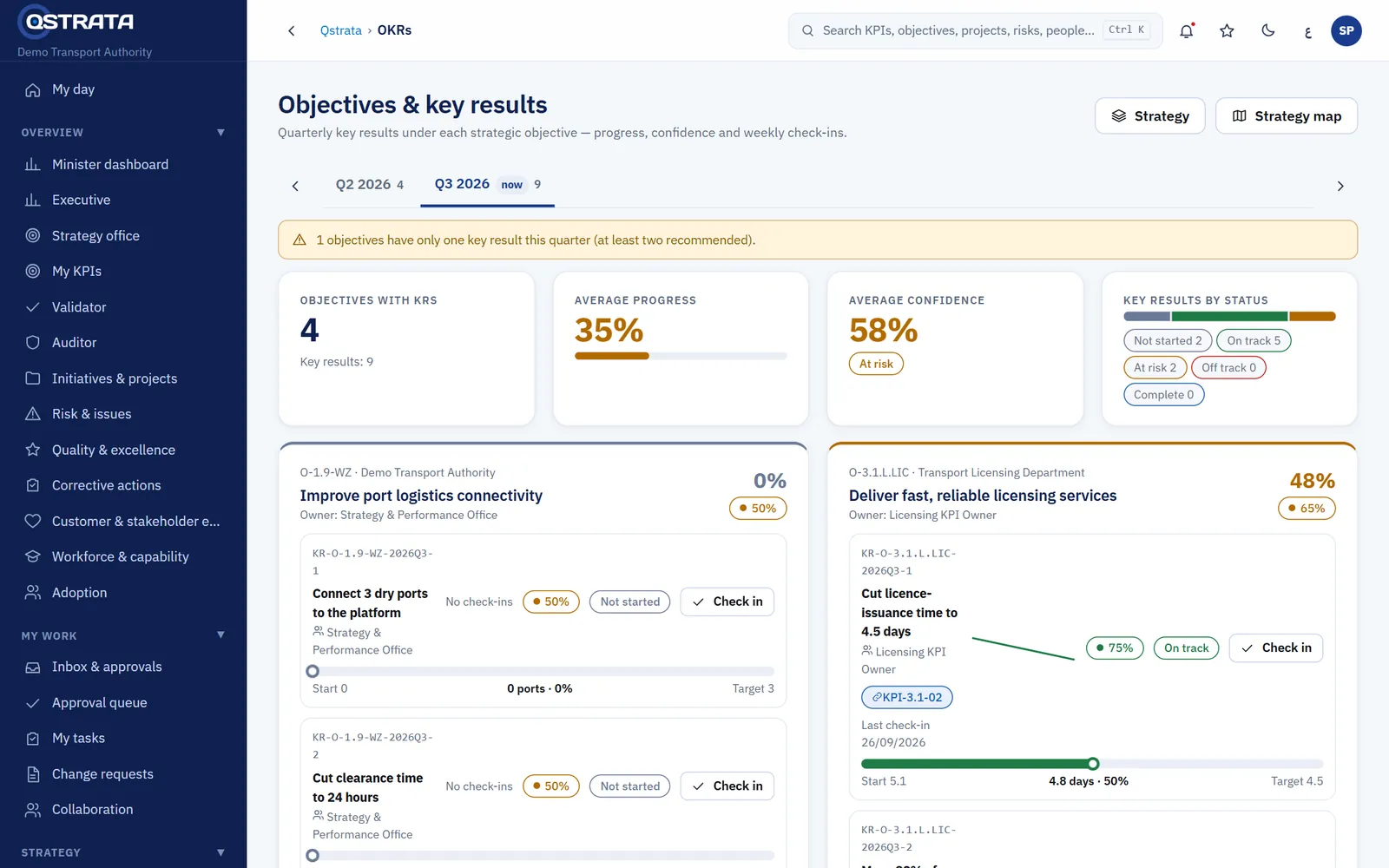Check in on Cut clearance time to 24 hours
The height and width of the screenshot is (868, 1389).
coord(727,786)
